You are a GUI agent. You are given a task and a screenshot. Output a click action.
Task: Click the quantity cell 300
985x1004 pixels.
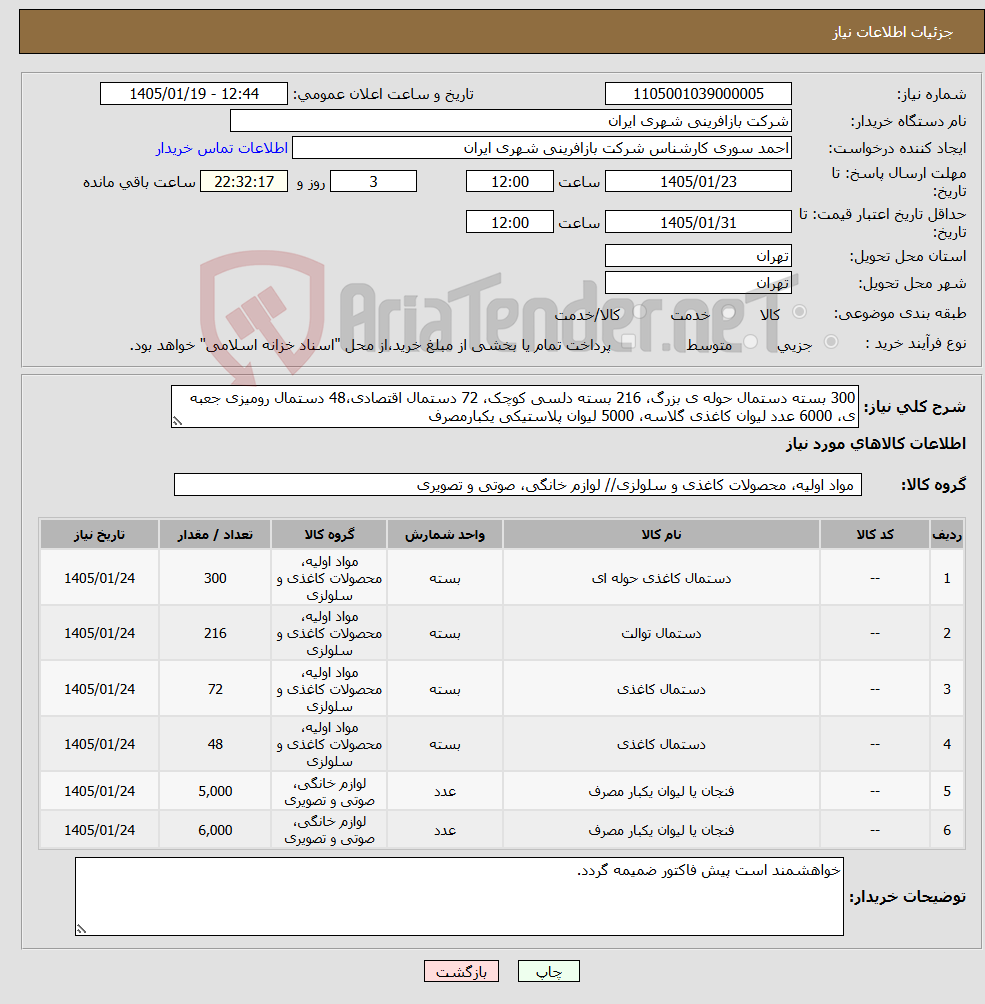215,578
